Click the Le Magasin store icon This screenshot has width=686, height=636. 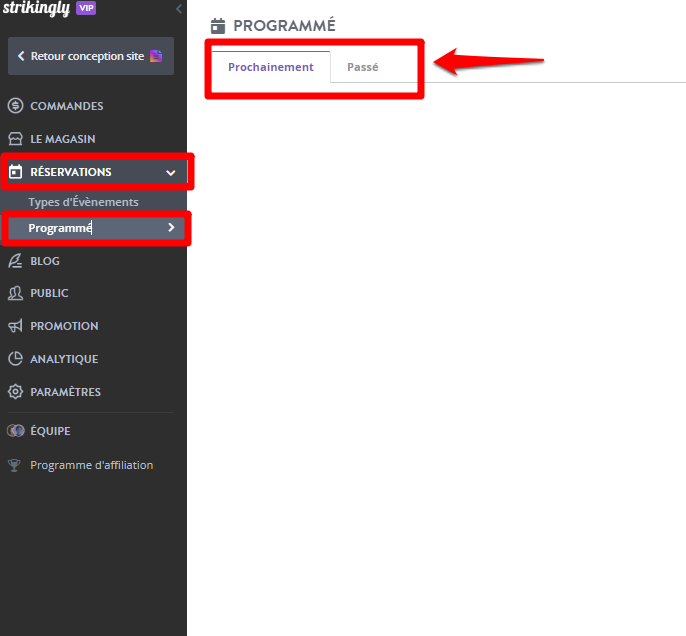[x=15, y=139]
